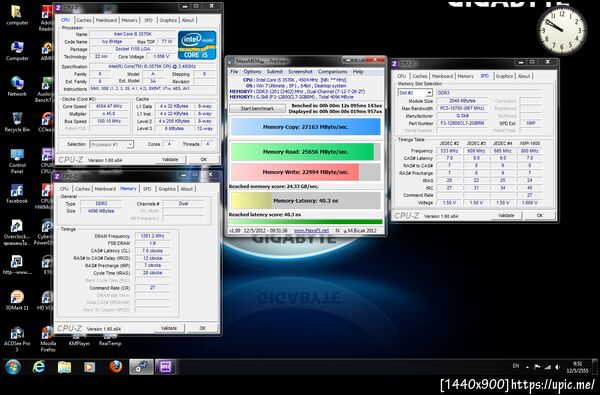Click Validate in CPU-Z processor window
This screenshot has width=600, height=395.
pyautogui.click(x=170, y=159)
